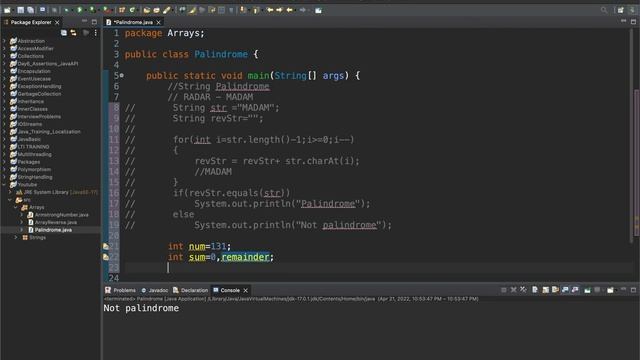
Task: Collapse the Youtube project
Action: [4, 184]
